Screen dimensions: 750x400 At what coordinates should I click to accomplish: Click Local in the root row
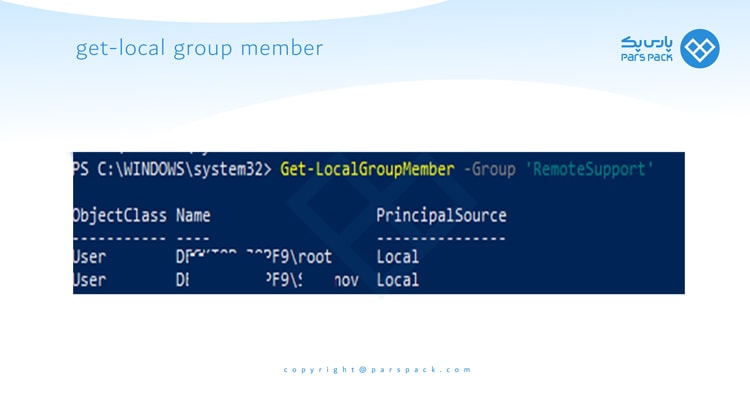coord(397,257)
